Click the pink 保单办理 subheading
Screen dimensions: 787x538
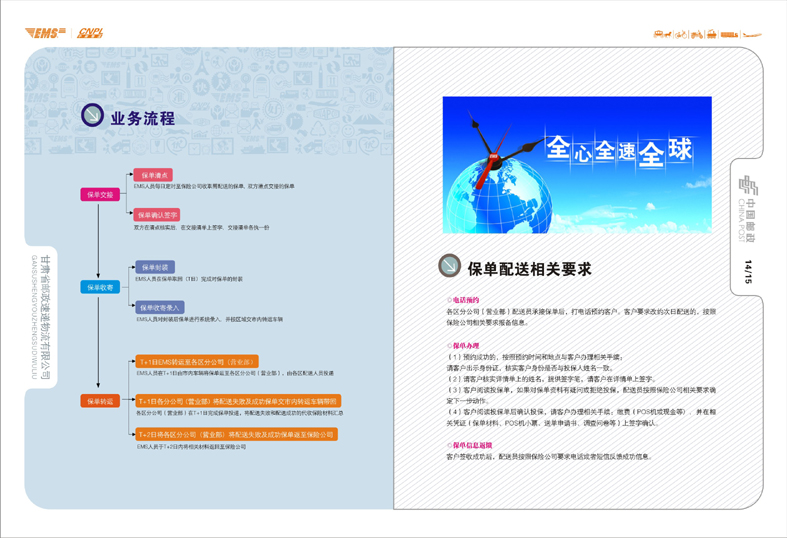[466, 346]
